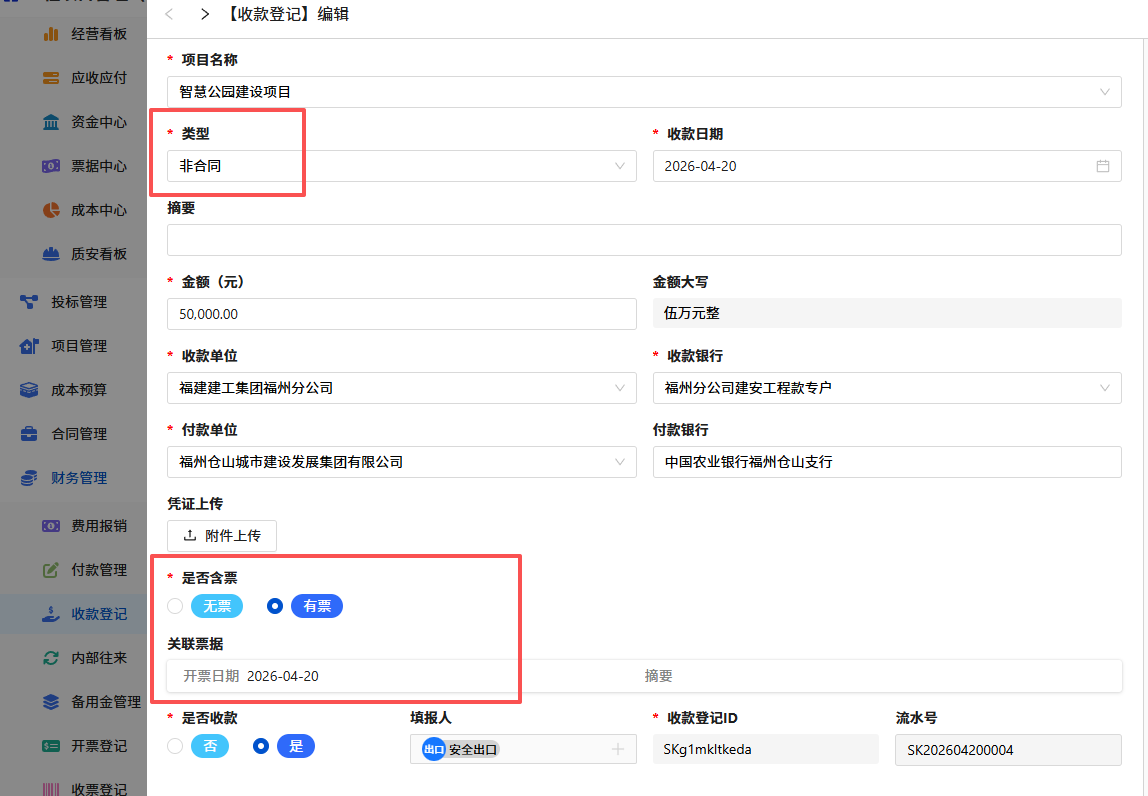This screenshot has height=796, width=1148.
Task: Click the 项目管理 building icon
Action: click(29, 346)
